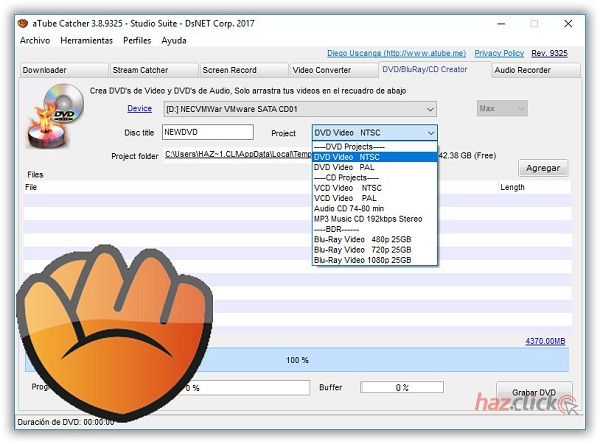Open the Ayuda menu
Image resolution: width=600 pixels, height=444 pixels.
click(x=174, y=41)
